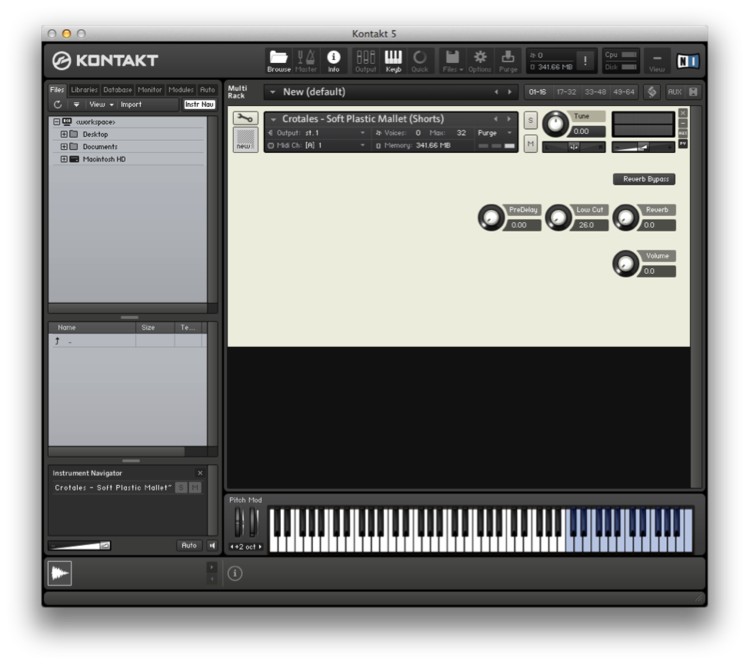Mute the Crotales instrument
750x665 pixels.
click(530, 144)
